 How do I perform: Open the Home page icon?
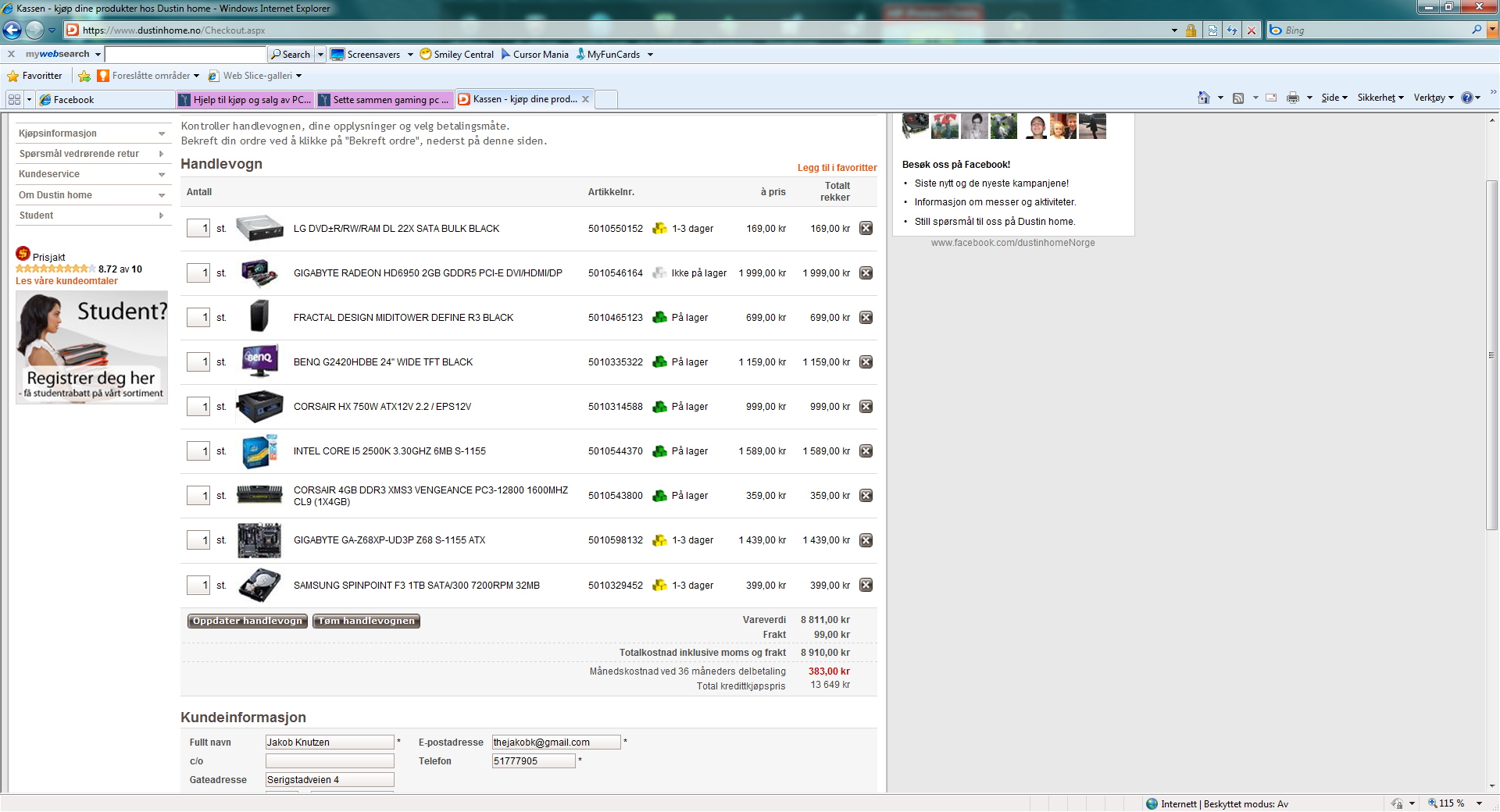coord(1204,98)
